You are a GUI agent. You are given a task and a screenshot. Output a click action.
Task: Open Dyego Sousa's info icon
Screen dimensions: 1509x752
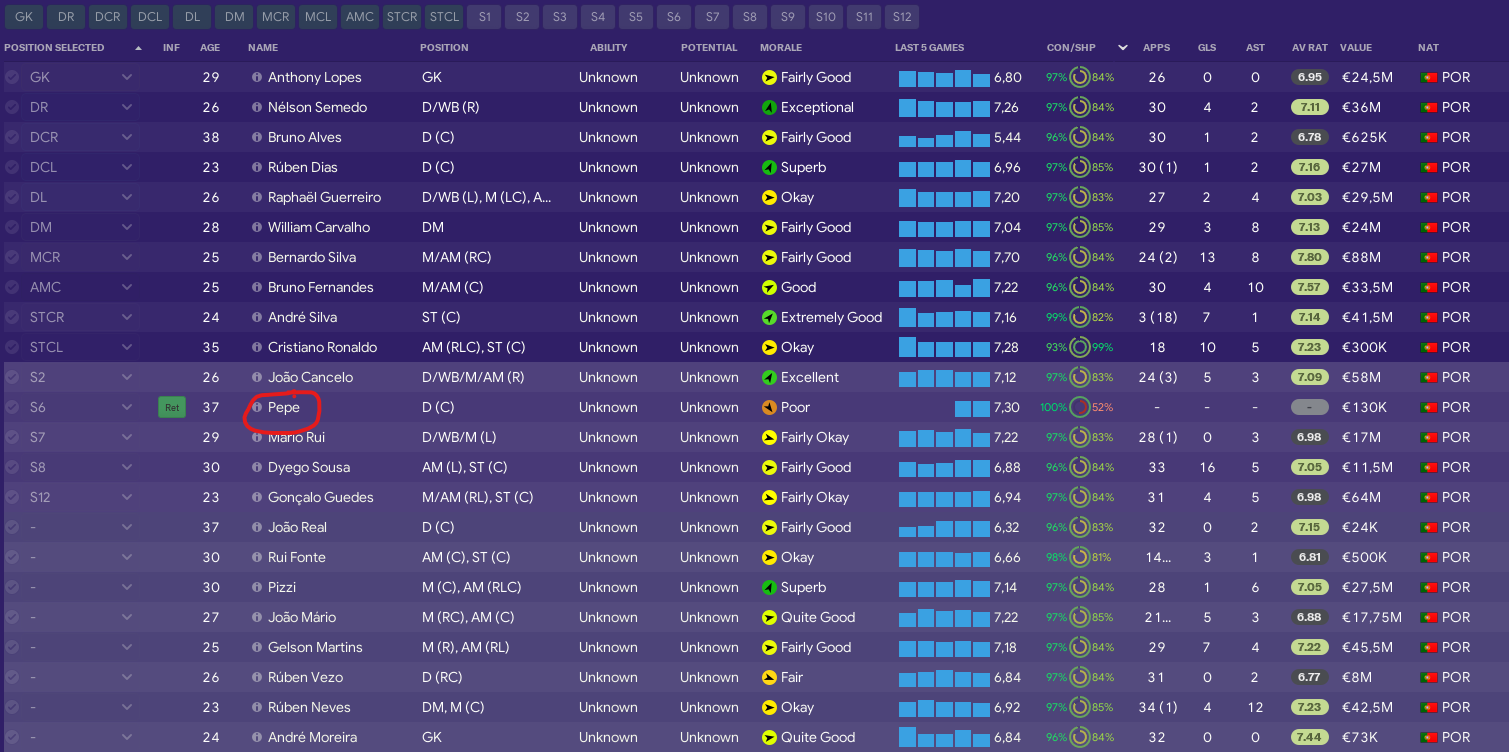tap(257, 467)
